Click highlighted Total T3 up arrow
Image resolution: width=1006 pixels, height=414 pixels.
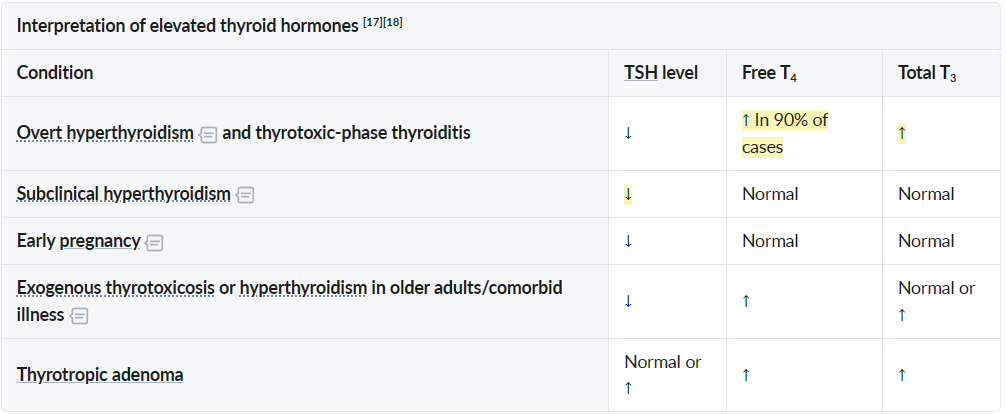pos(902,134)
